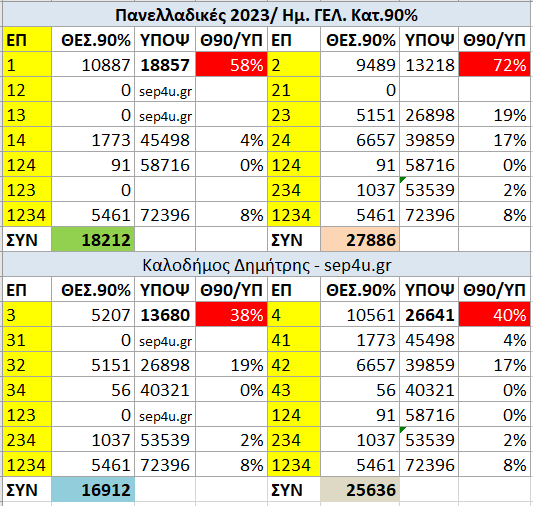Click yellow row label 43
The height and width of the screenshot is (506, 533).
coord(294,390)
